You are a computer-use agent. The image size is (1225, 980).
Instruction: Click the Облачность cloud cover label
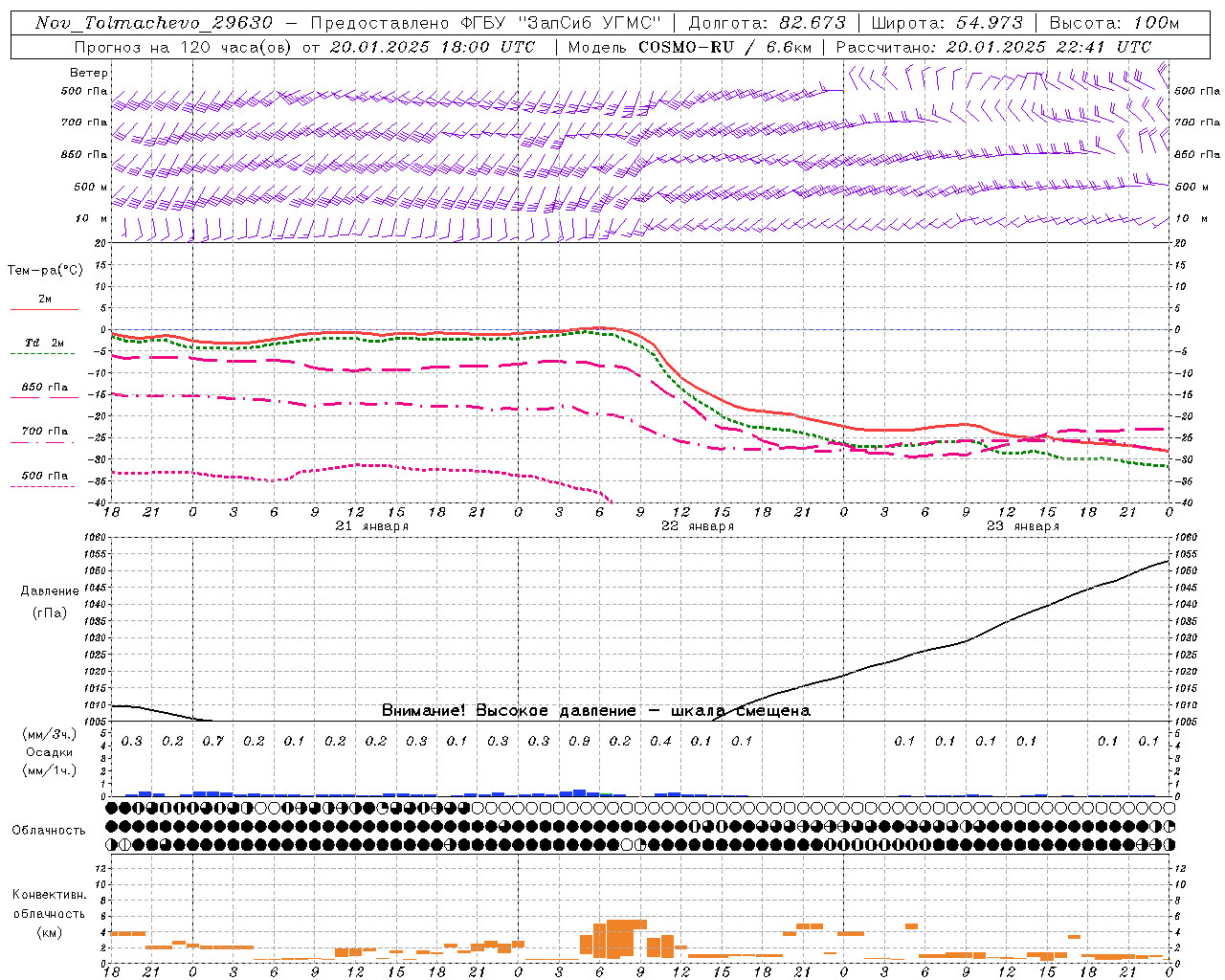coord(49,831)
